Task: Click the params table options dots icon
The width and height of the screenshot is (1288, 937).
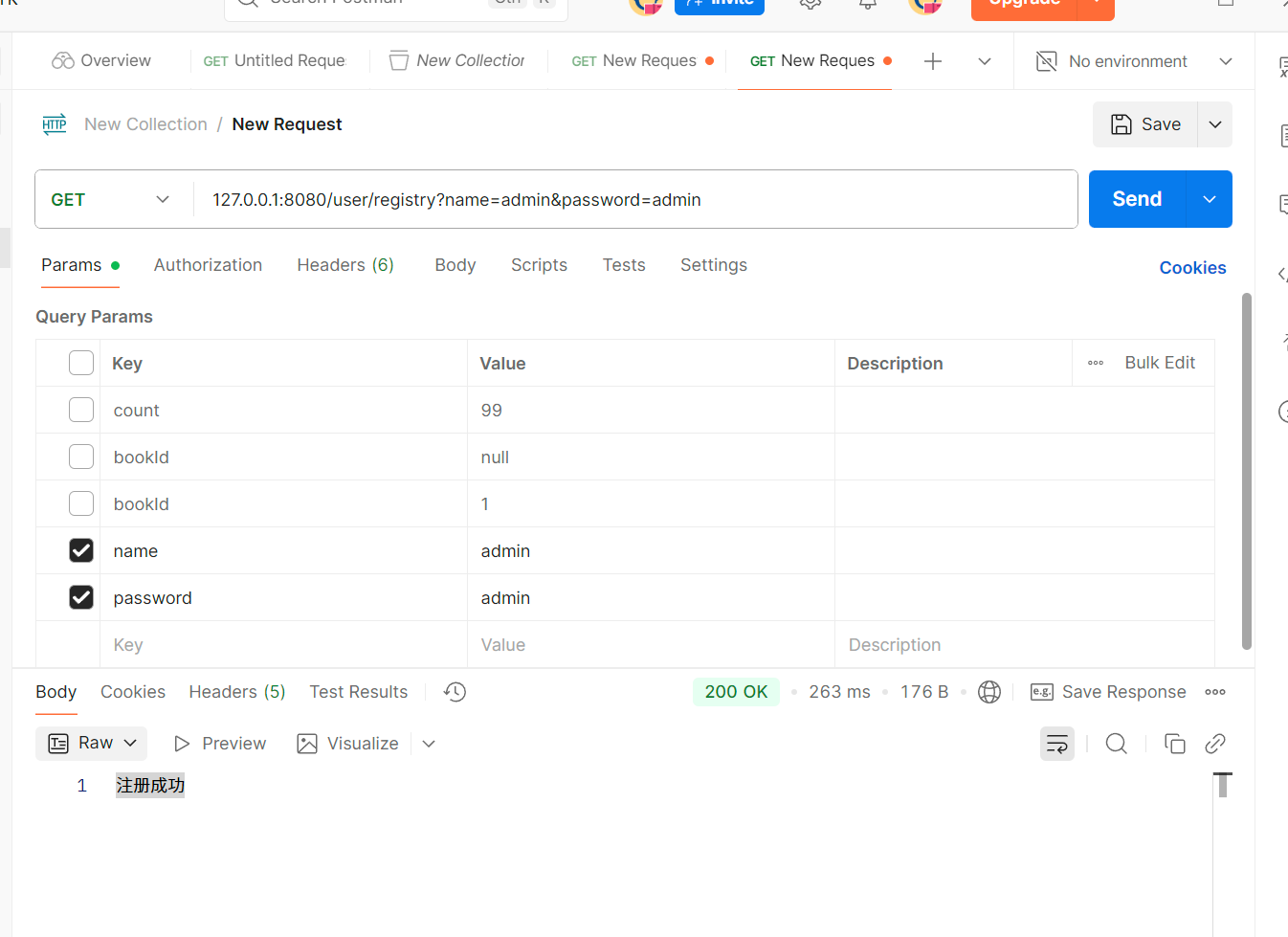Action: 1096,363
